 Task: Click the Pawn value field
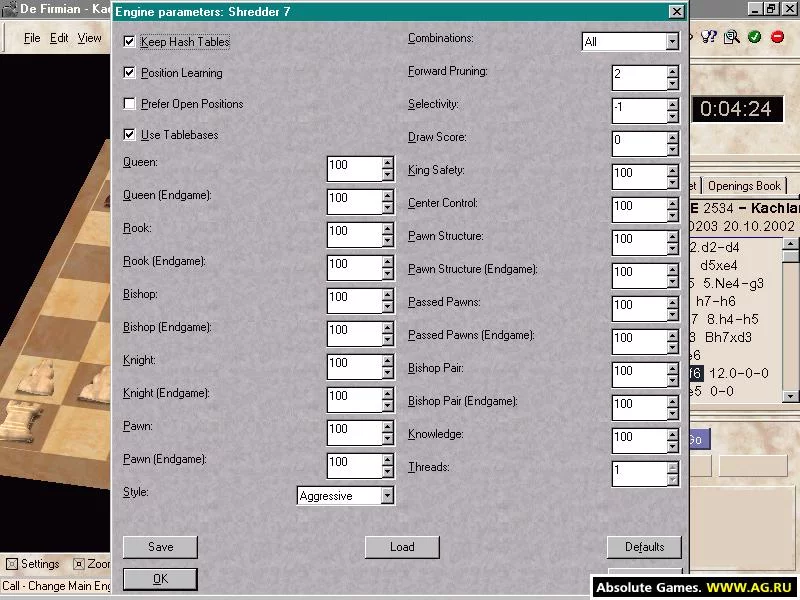354,433
